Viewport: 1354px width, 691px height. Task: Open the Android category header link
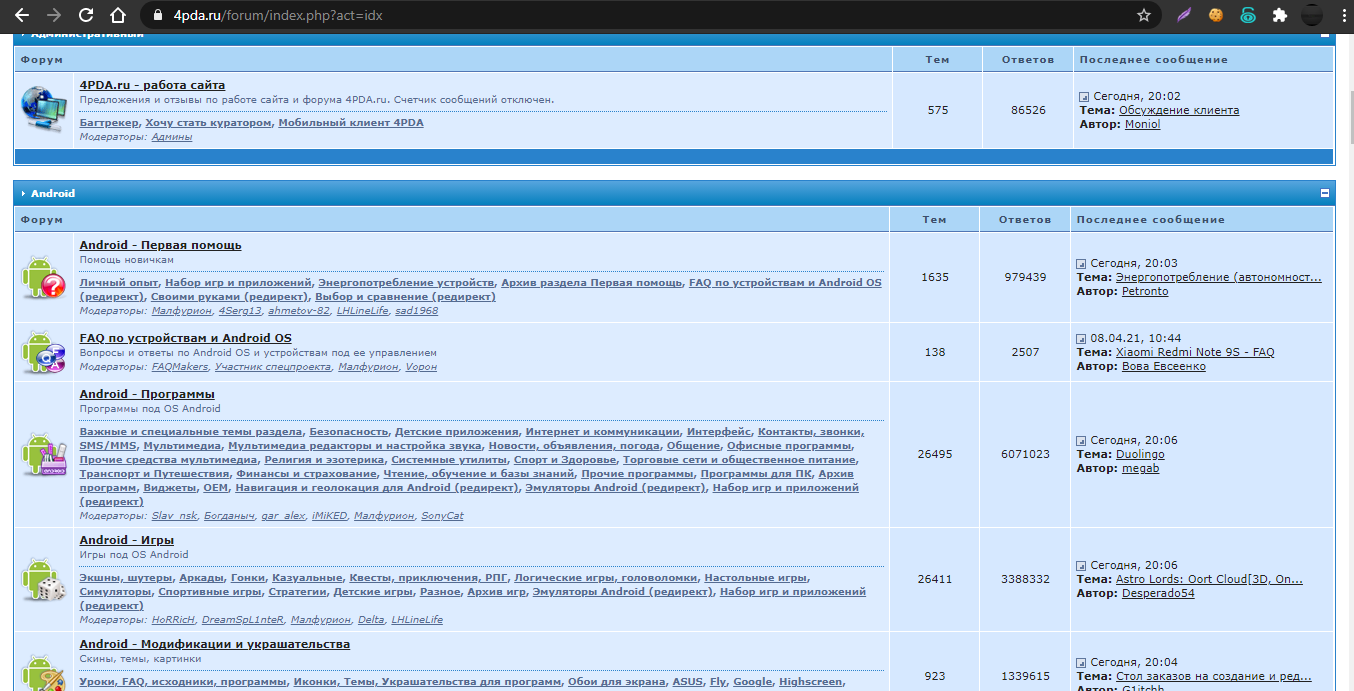coord(53,193)
